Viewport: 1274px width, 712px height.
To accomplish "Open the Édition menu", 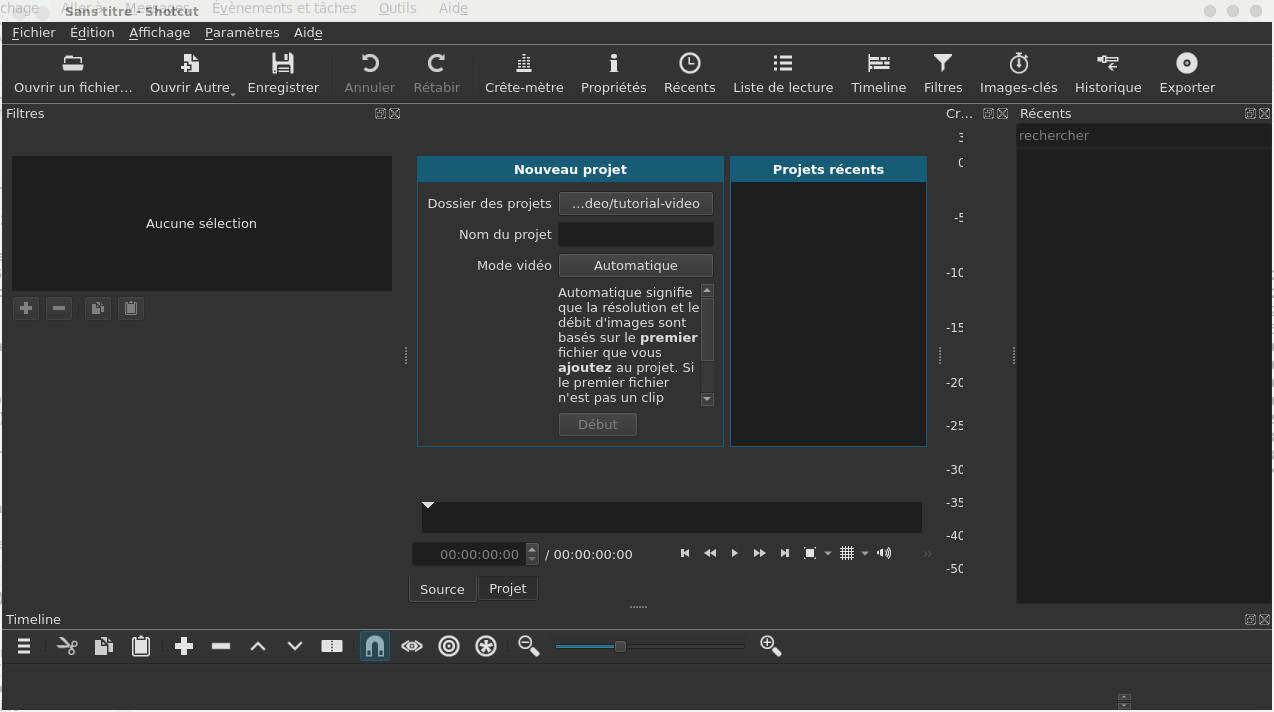I will click(92, 32).
